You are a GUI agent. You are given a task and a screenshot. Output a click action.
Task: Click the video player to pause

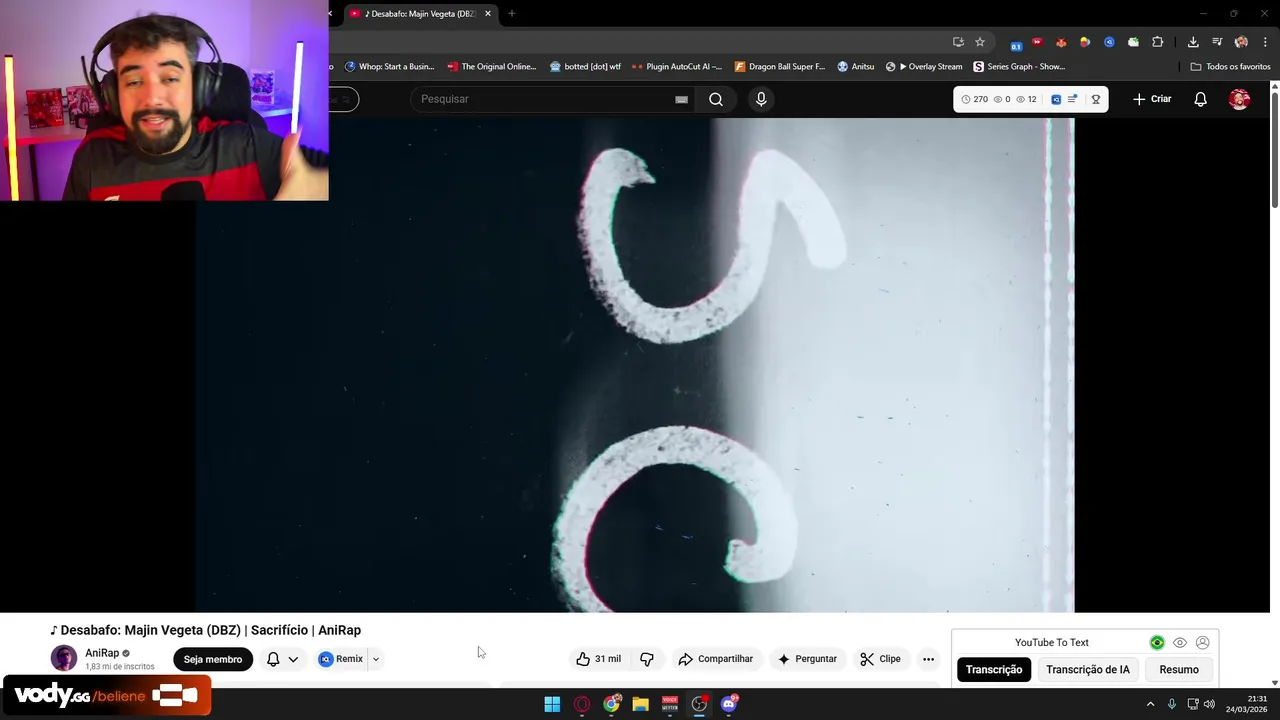[x=635, y=365]
